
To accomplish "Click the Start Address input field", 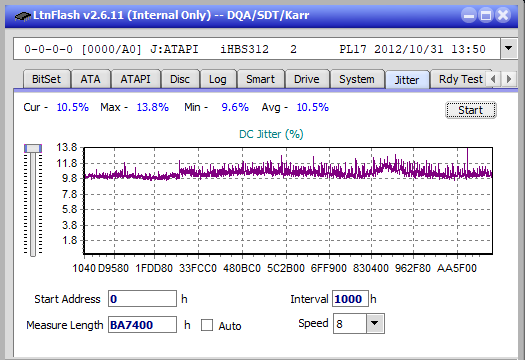I will (x=142, y=299).
